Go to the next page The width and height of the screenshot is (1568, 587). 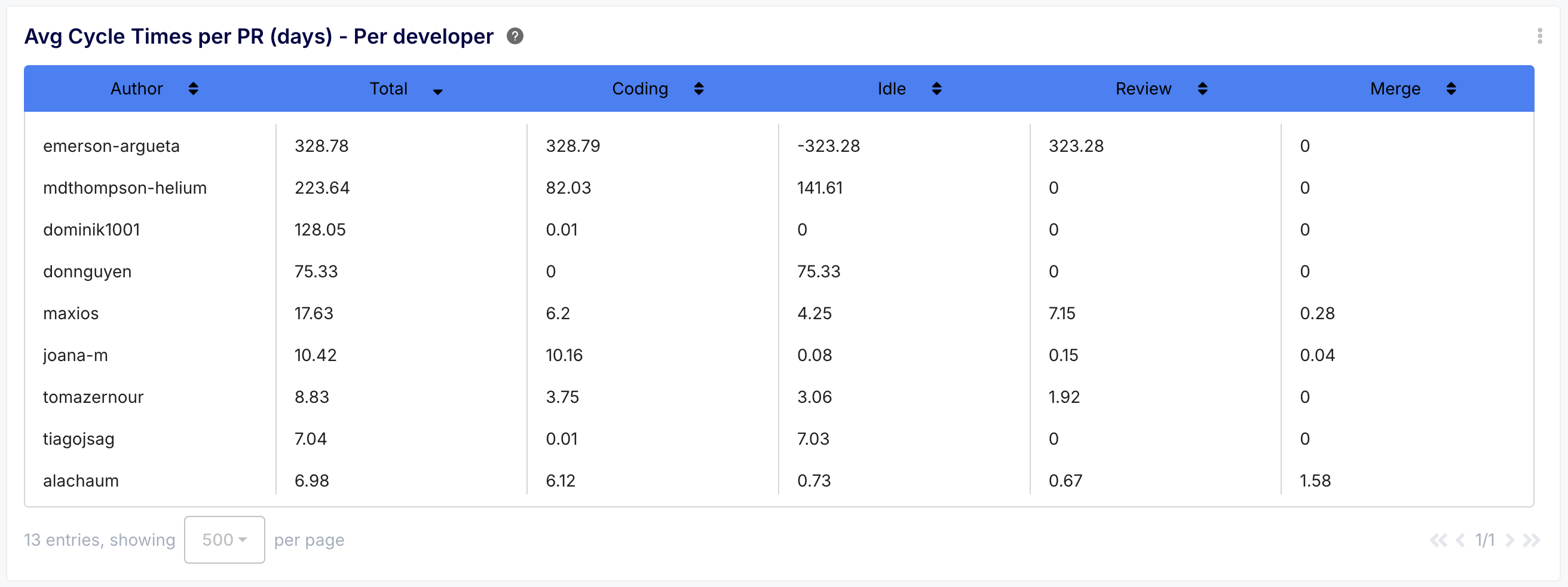tap(1509, 540)
